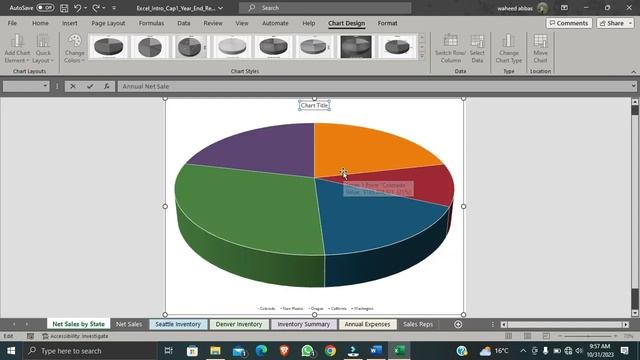The width and height of the screenshot is (640, 360).
Task: Switch to Normal view in status bar
Action: [508, 336]
